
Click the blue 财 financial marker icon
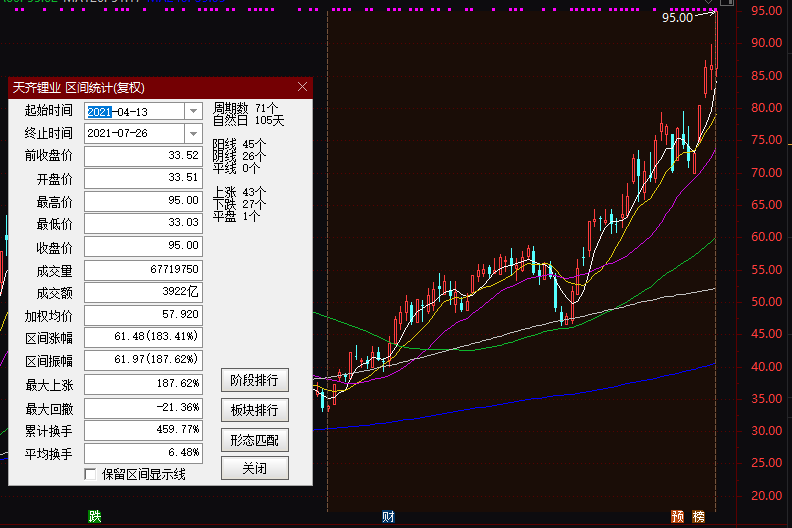[x=388, y=517]
